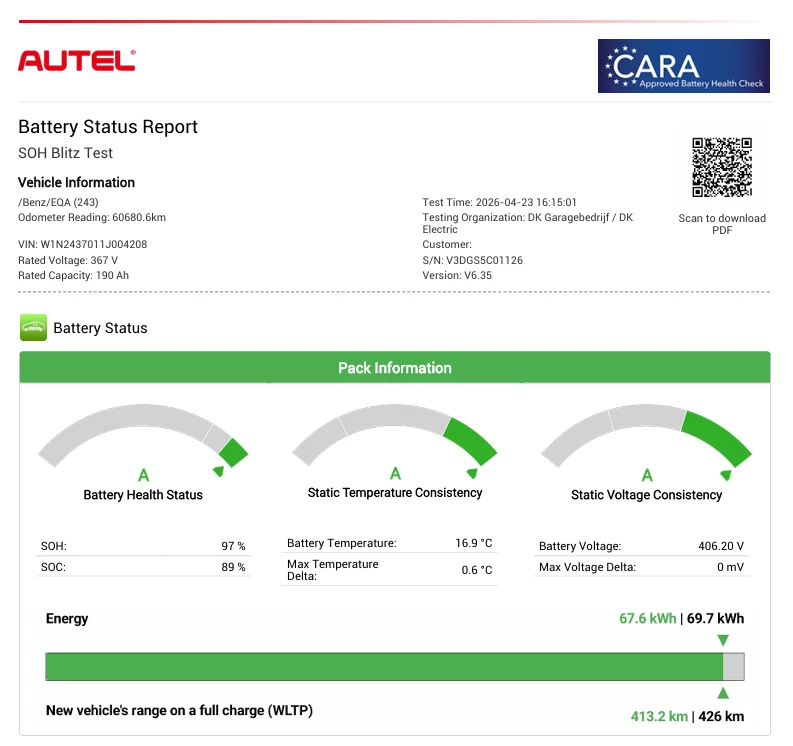
Task: Click the green down arrow above energy bar
Action: (x=723, y=640)
